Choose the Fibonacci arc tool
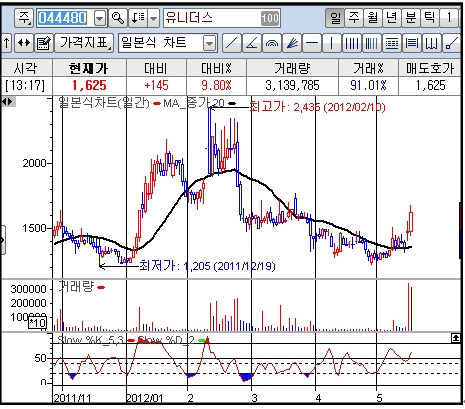 tap(272, 43)
